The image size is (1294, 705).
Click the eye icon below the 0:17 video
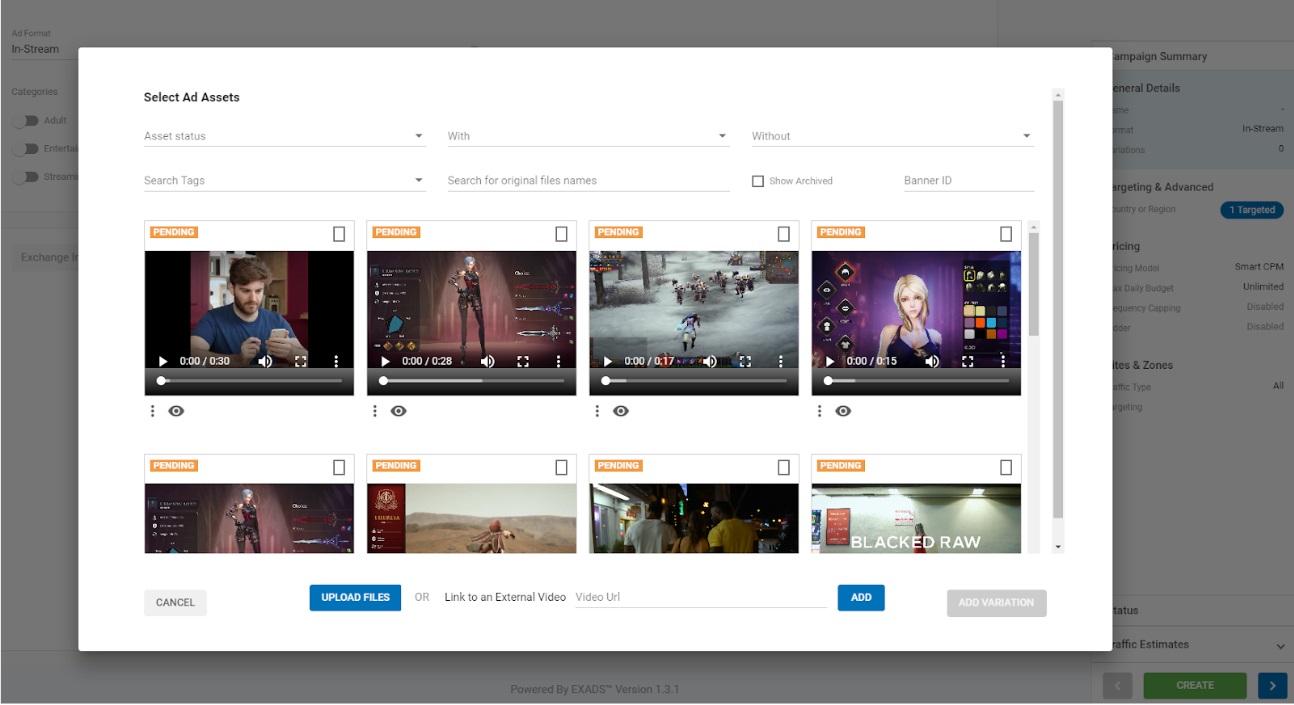(621, 411)
